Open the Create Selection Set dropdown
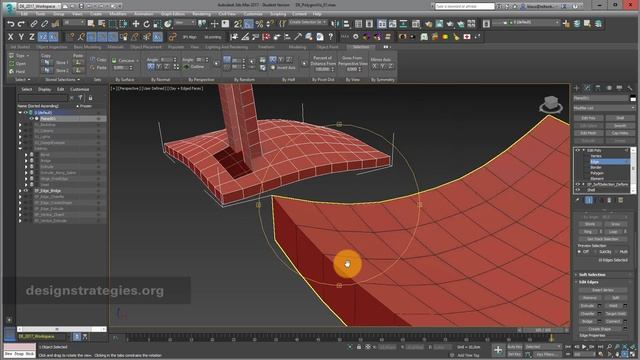Viewport: 640px width, 360px height. point(308,22)
